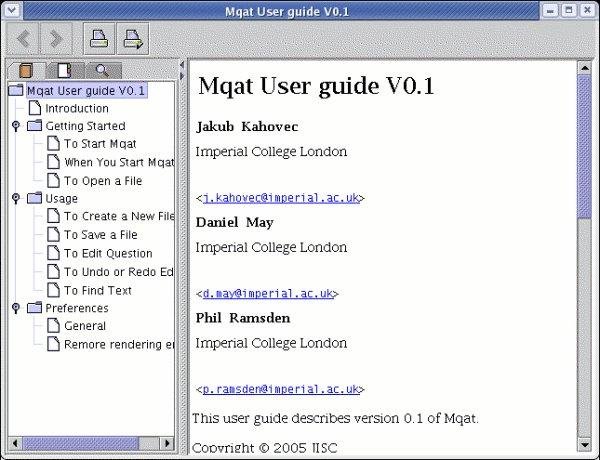Click the right expand arrow on the pane divider
The image size is (600, 460).
[182, 76]
